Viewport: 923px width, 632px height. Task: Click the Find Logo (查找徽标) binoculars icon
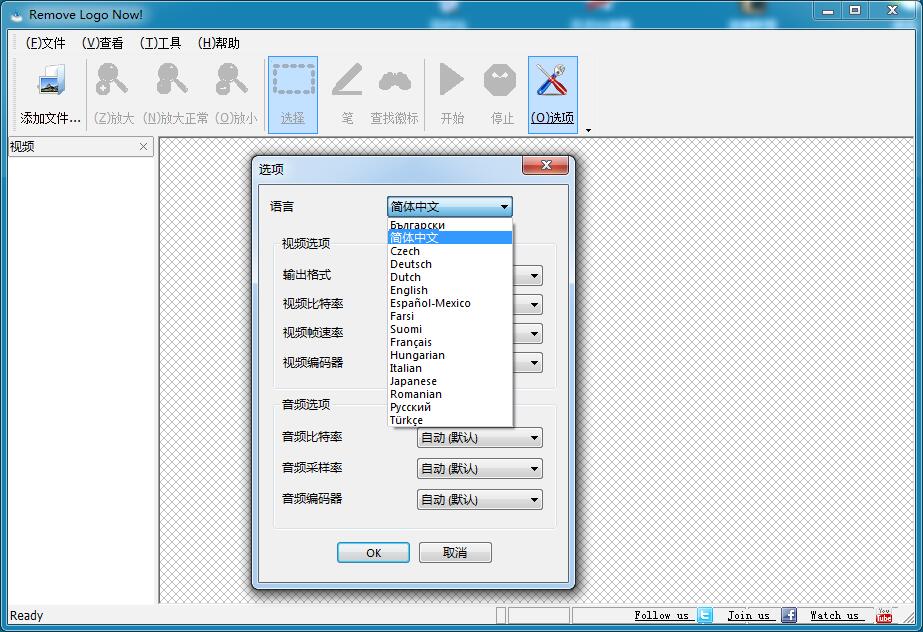[x=394, y=81]
